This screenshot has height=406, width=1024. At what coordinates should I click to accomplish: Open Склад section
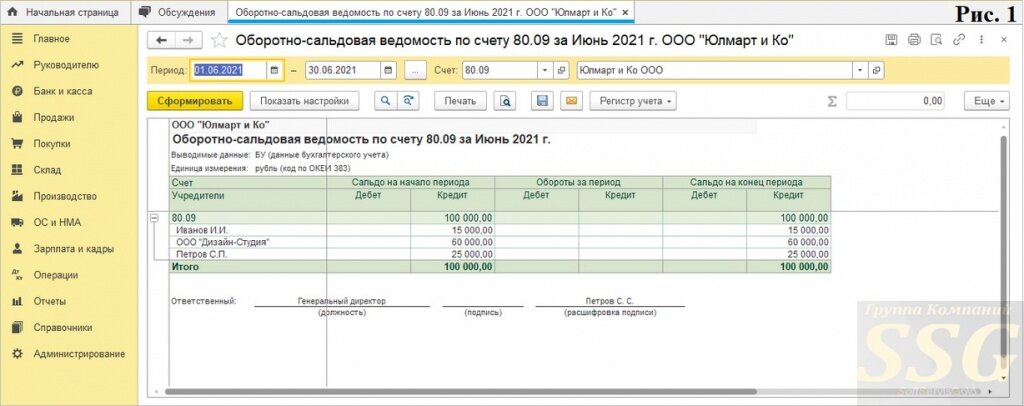69,170
